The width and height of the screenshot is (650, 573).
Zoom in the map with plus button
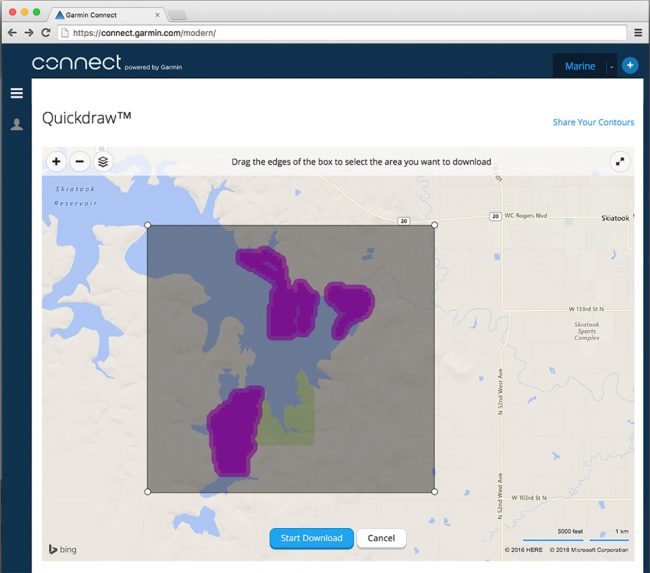tap(56, 162)
